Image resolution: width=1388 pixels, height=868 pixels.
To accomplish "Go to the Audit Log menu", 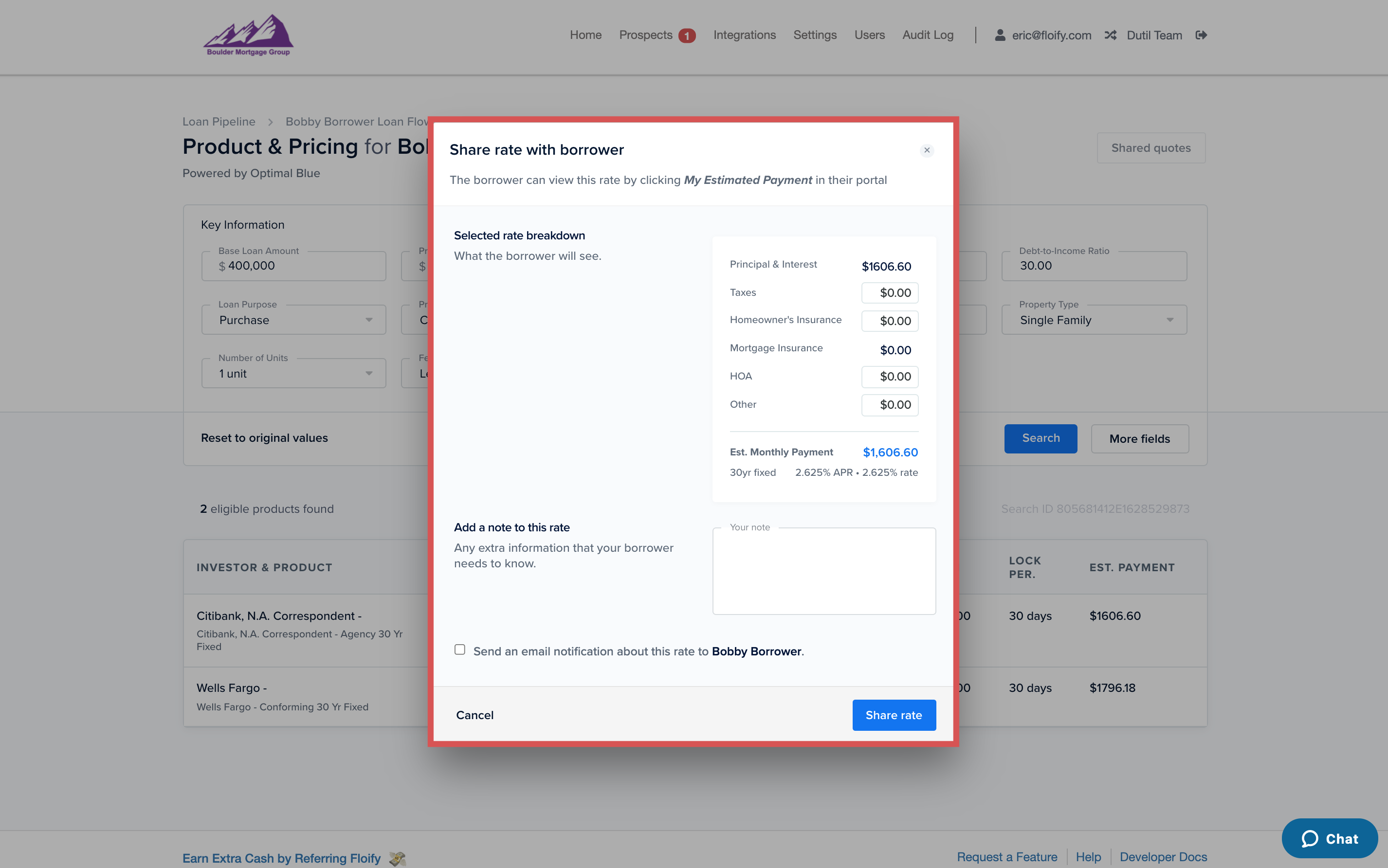I will pyautogui.click(x=928, y=35).
